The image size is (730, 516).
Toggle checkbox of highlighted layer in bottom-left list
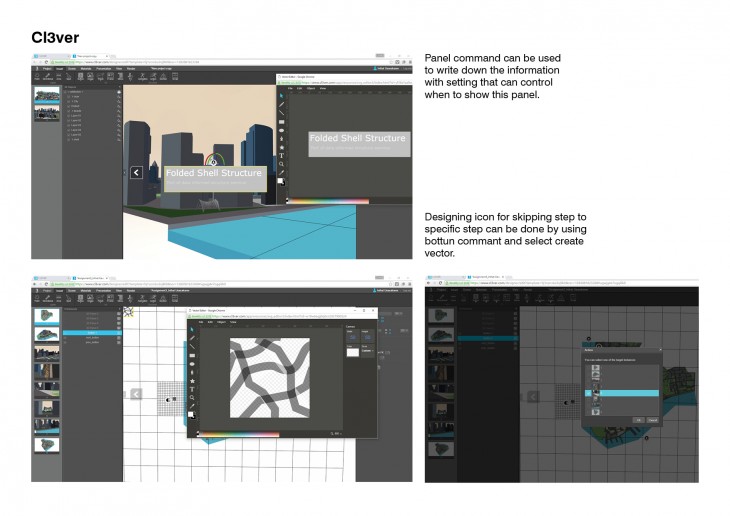118,332
